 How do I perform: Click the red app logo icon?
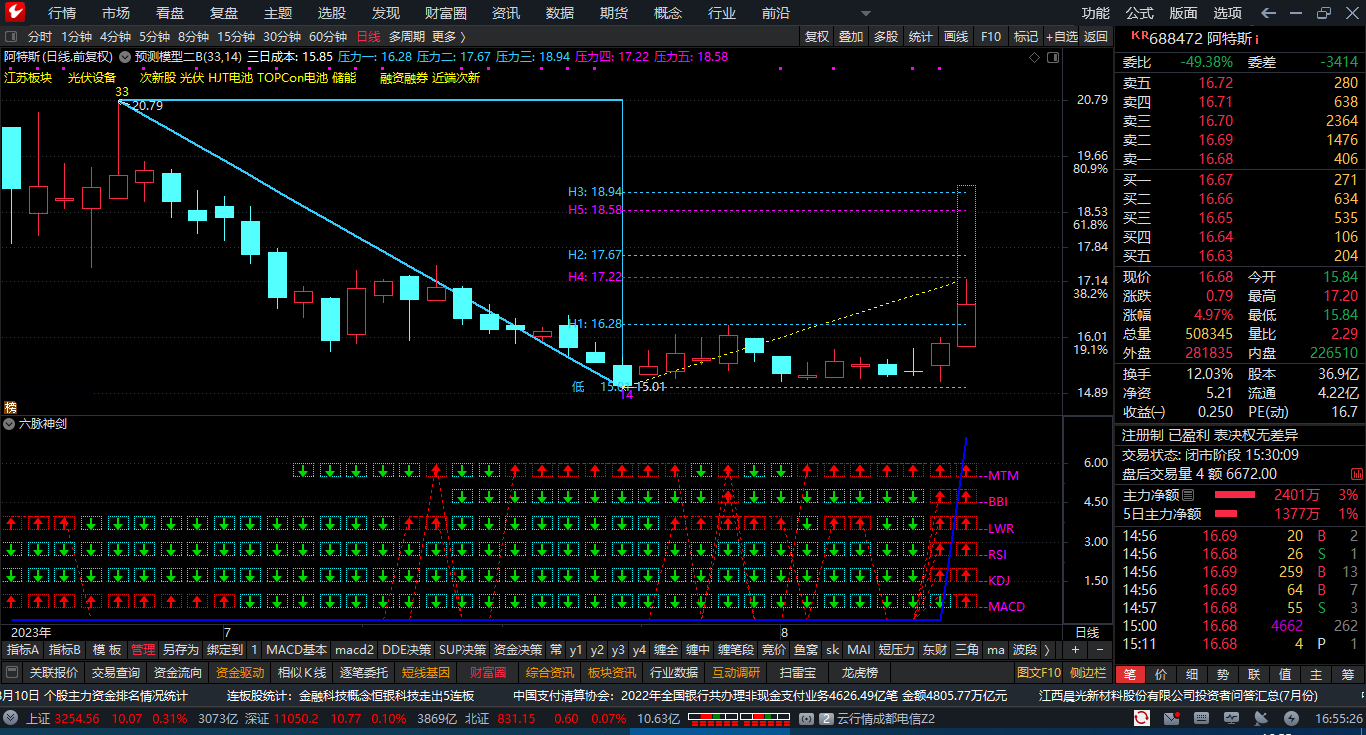point(16,12)
